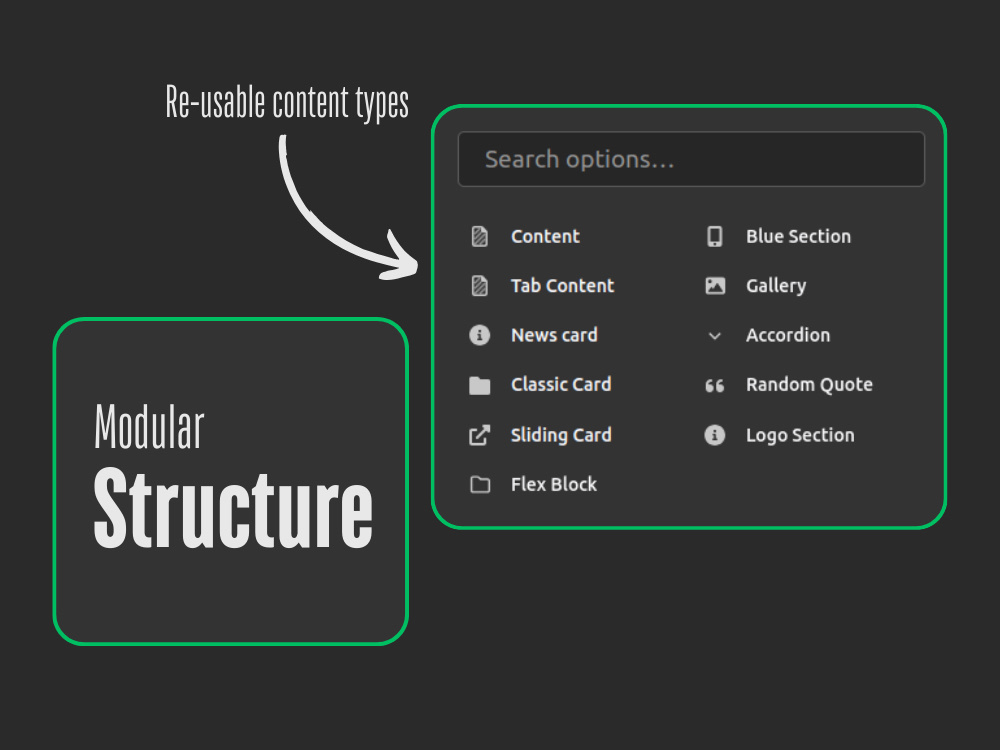Click the info icon beside Logo Section
This screenshot has height=750, width=1000.
[x=715, y=435]
